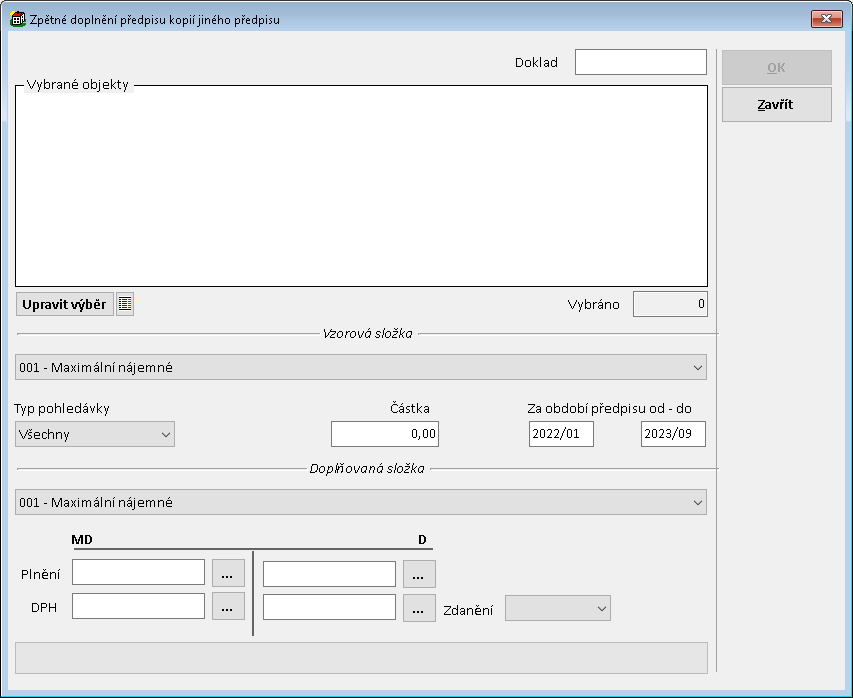Open the Typ pohledávky dropdown

pos(95,434)
